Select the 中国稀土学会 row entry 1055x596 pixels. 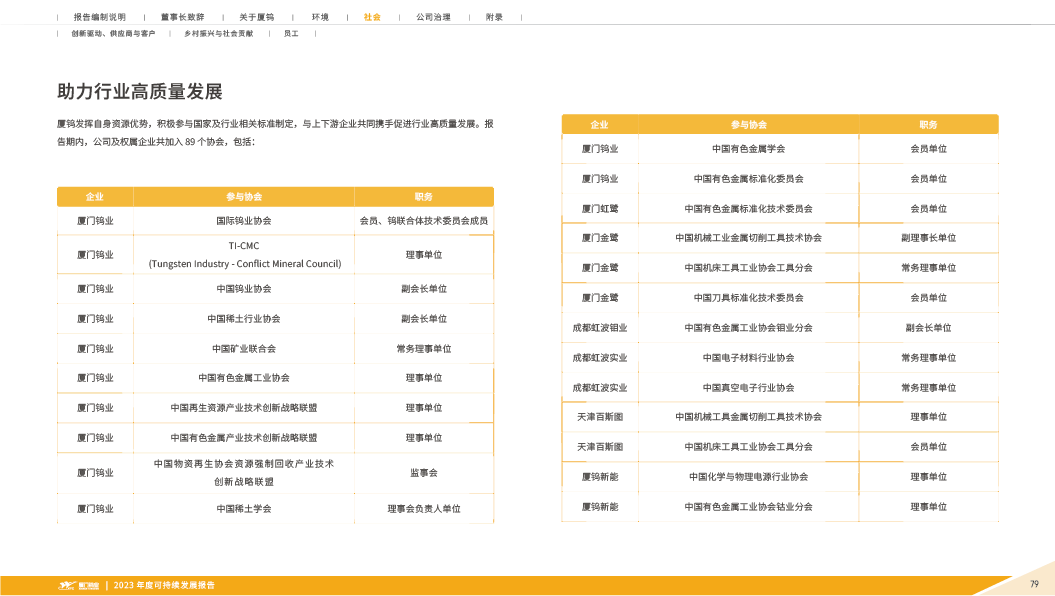click(x=244, y=509)
